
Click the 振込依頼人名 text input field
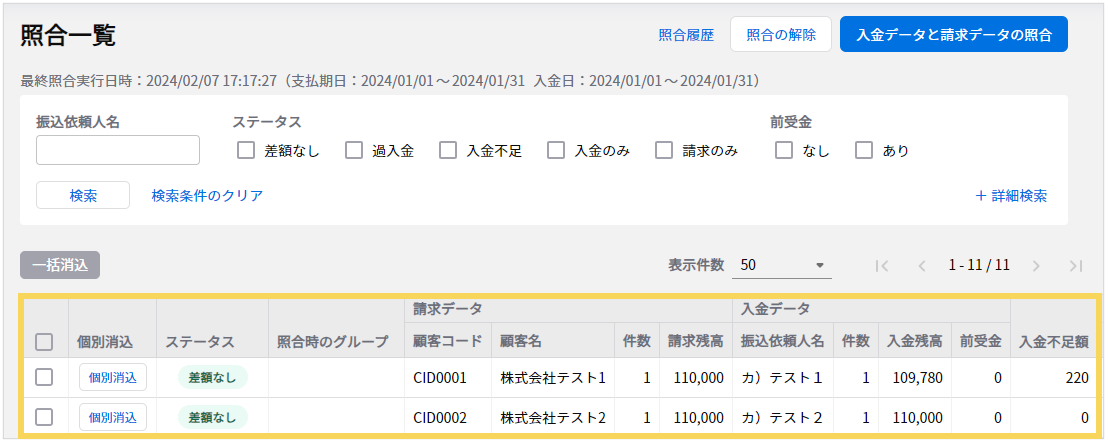click(118, 150)
